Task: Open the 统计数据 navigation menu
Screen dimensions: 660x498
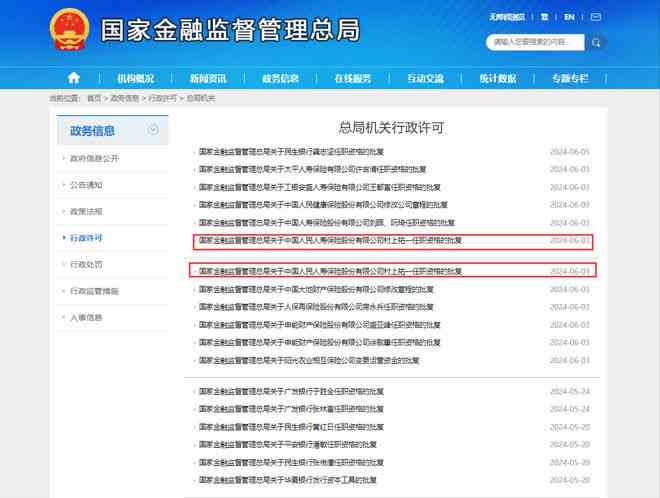Action: tap(498, 78)
